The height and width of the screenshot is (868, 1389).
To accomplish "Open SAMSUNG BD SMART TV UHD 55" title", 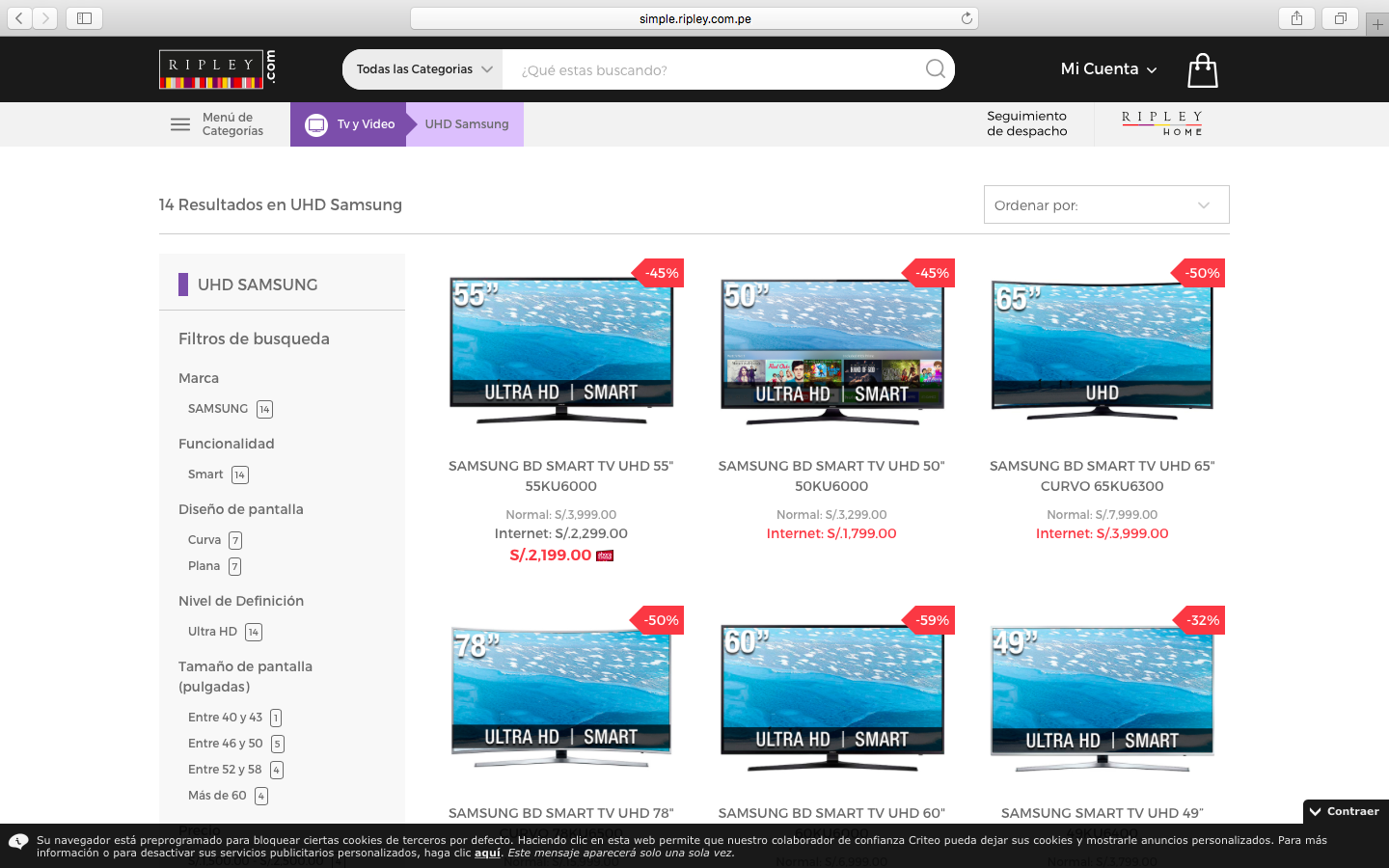I will (x=560, y=475).
